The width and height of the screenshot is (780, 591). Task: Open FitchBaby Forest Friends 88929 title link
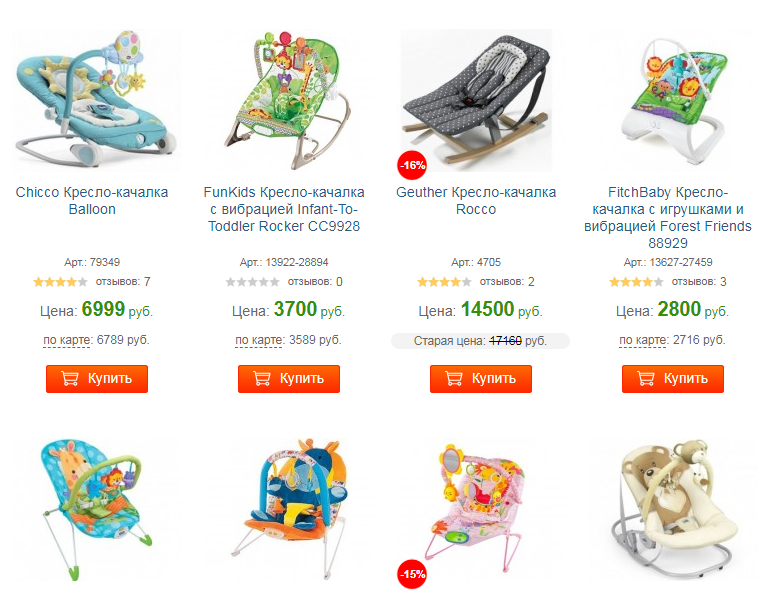coord(668,217)
